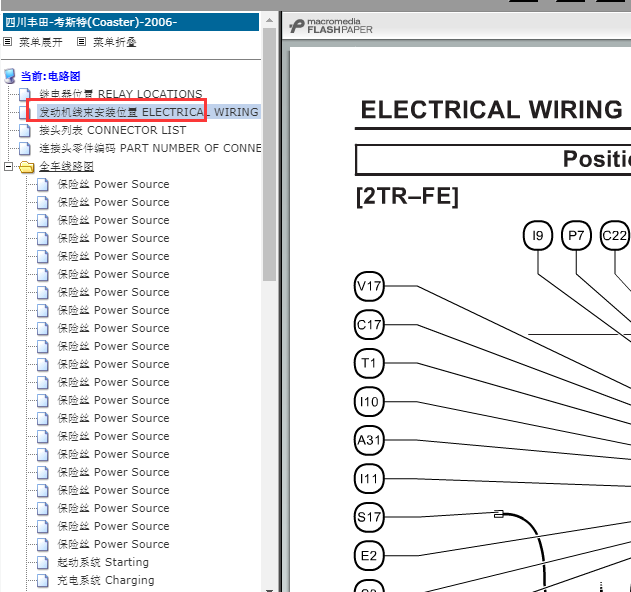Open 起动系统 Starting page
The width and height of the screenshot is (631, 592).
click(103, 562)
